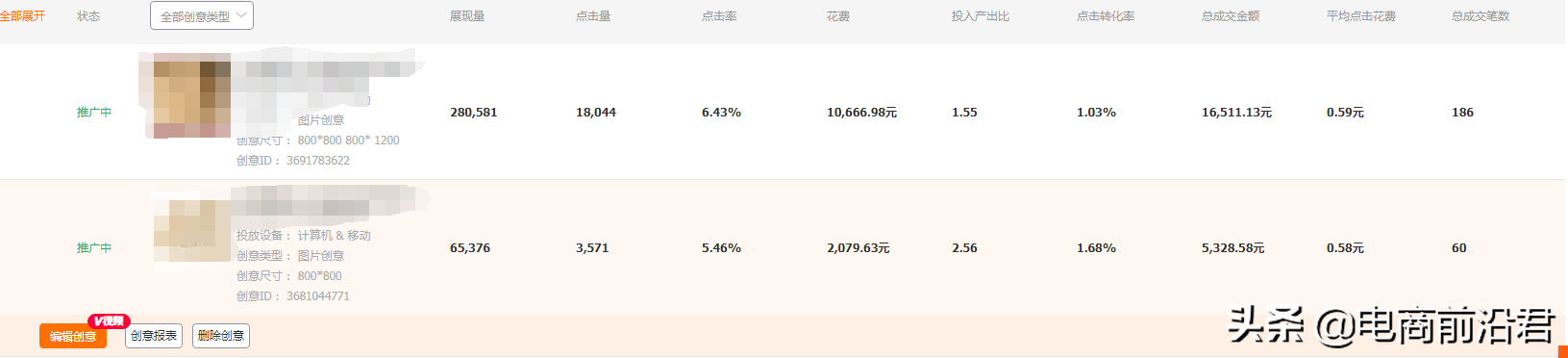Click the 总成交笔数 column header
This screenshot has height=358, width=1568.
[x=1481, y=16]
